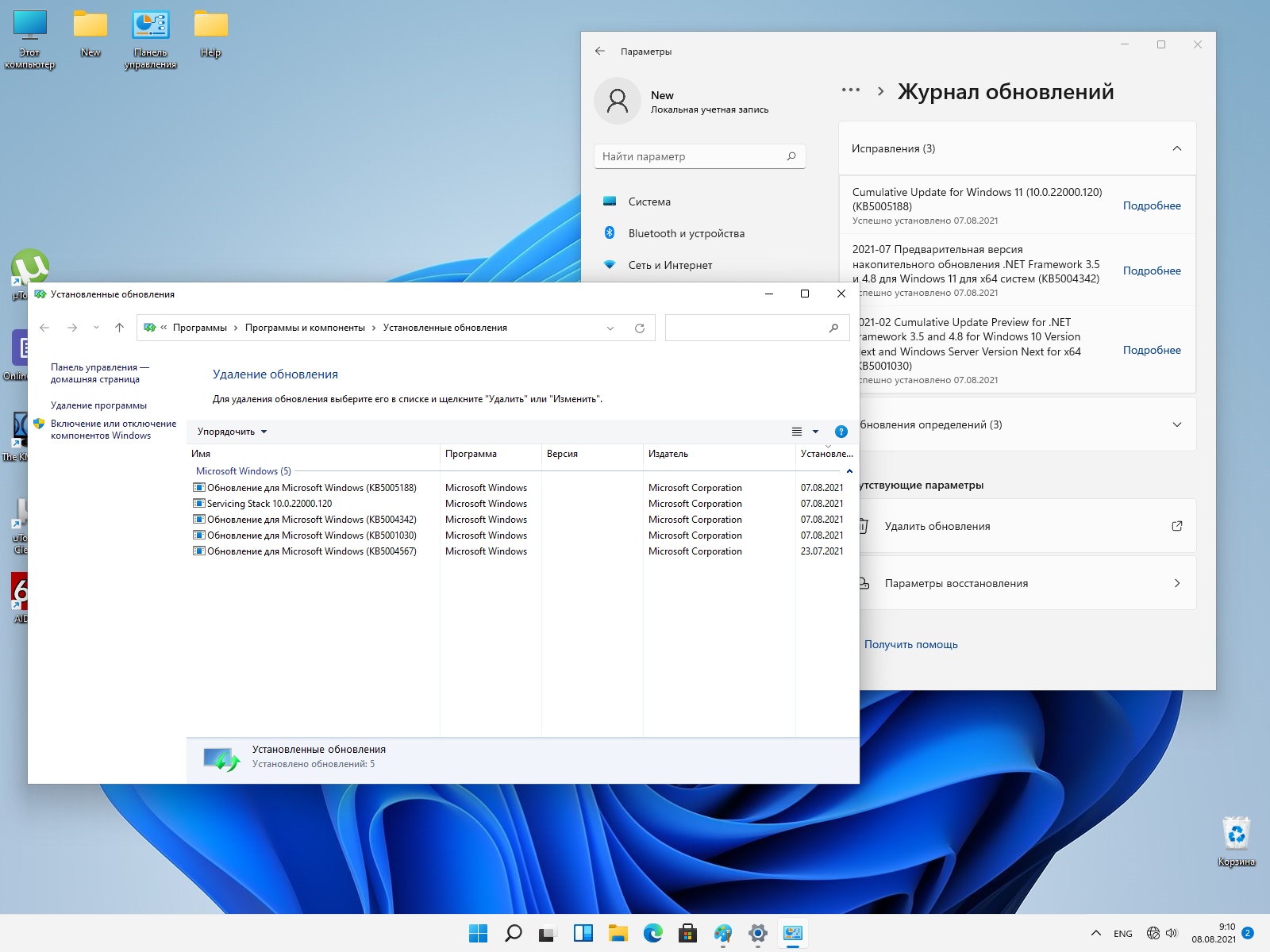Click the search magnifier in Найти параметр
This screenshot has height=952, width=1270.
click(791, 156)
